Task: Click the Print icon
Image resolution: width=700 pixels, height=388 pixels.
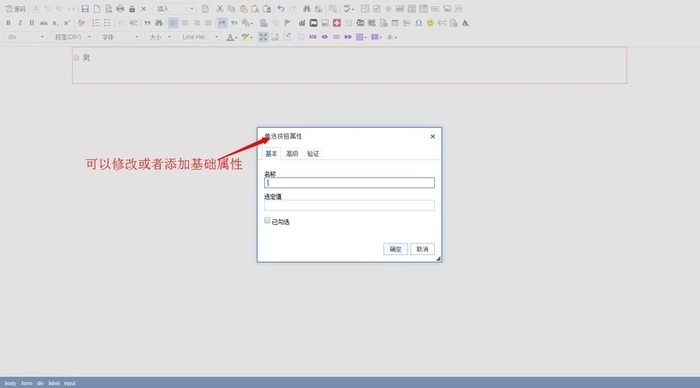Action: tap(120, 9)
